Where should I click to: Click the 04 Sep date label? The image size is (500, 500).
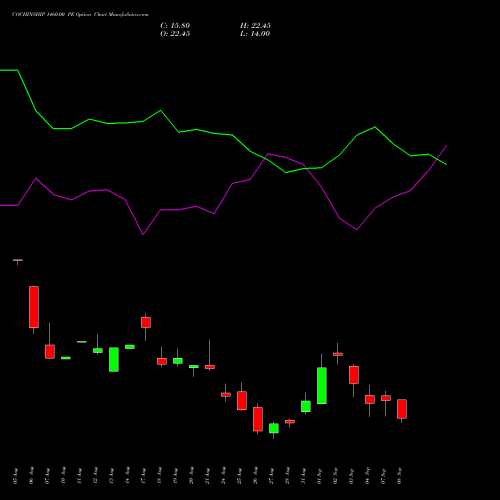pos(367,476)
